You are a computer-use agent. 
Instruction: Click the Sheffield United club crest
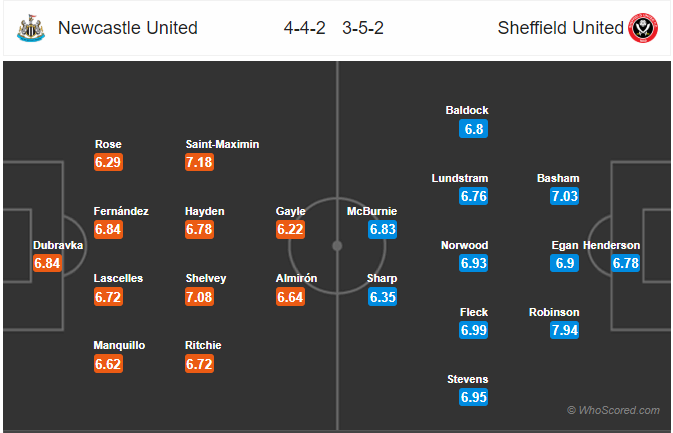(643, 28)
